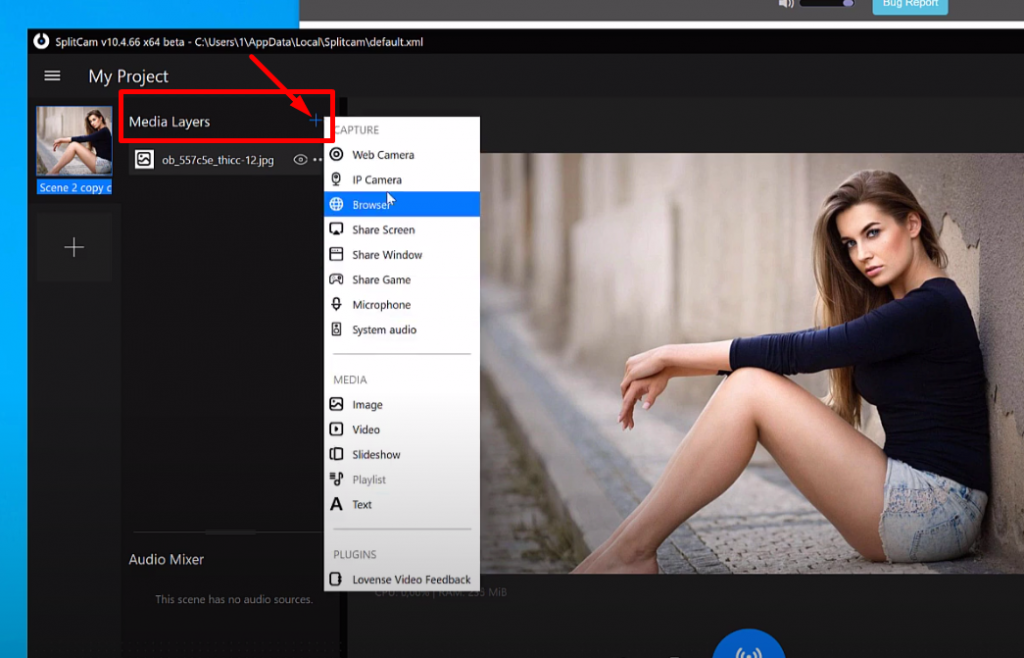The width and height of the screenshot is (1024, 658).
Task: Click the IP Camera icon
Action: tap(336, 179)
